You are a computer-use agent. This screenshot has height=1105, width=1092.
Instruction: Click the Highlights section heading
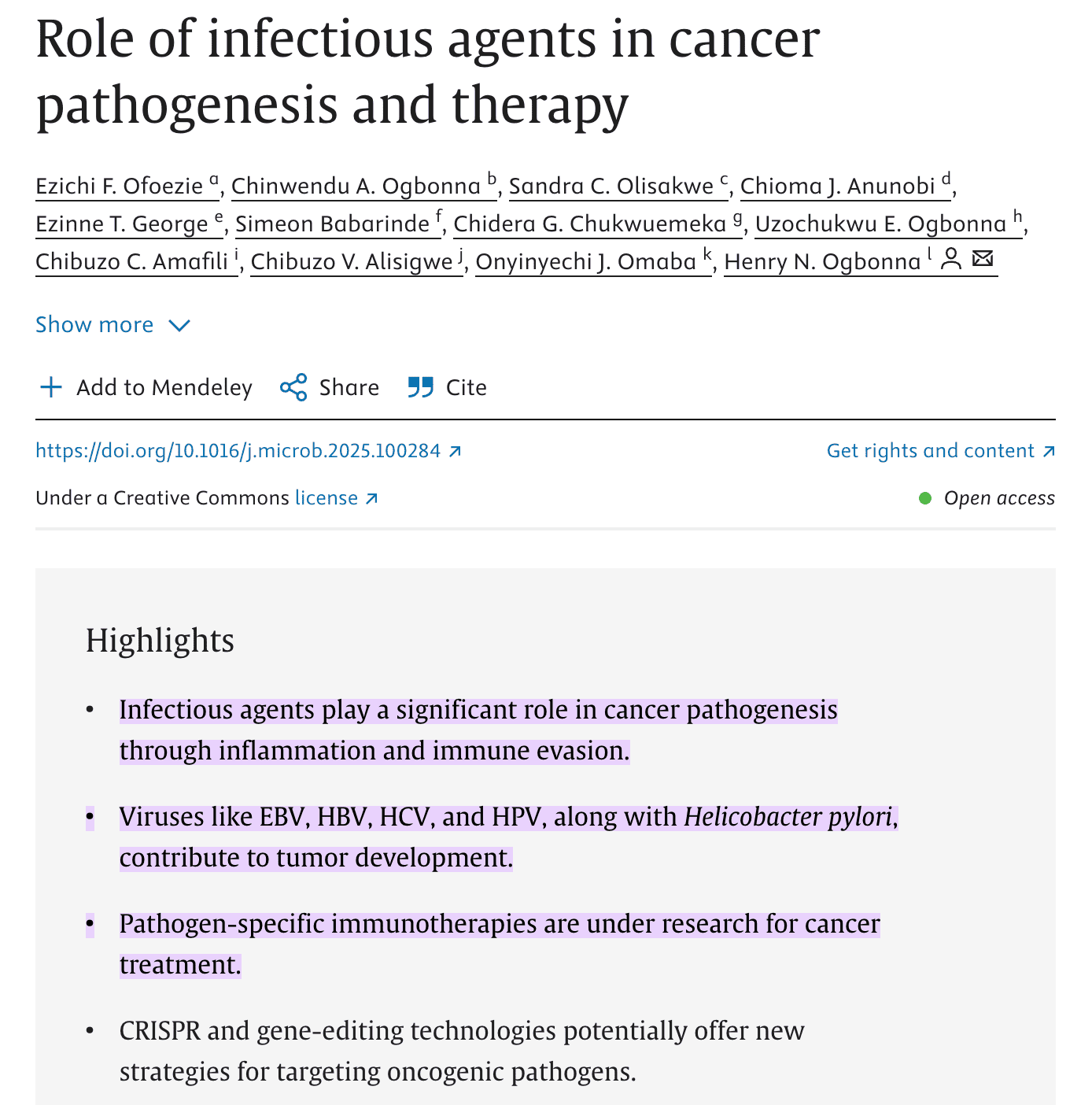[160, 641]
